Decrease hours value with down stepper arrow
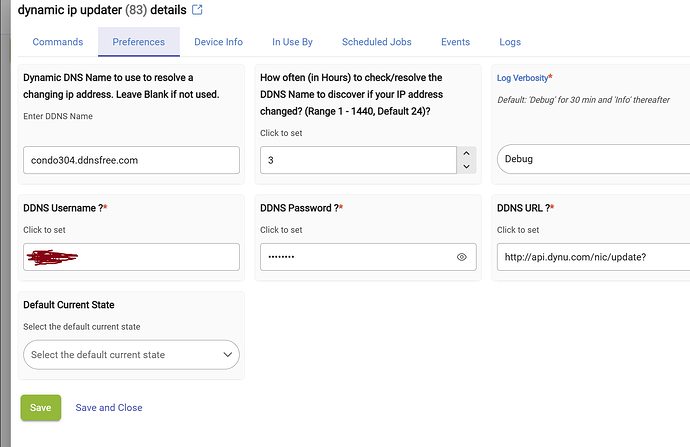The width and height of the screenshot is (690, 447). [465, 166]
